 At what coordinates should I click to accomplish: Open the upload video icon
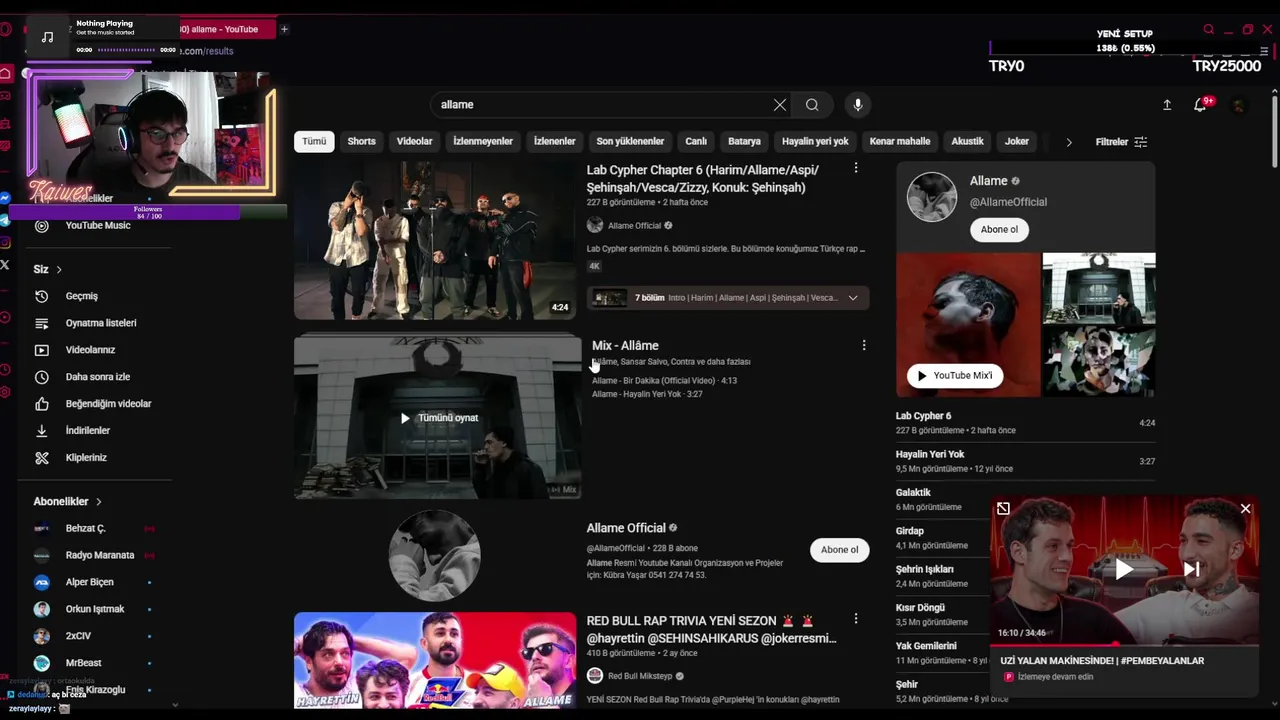coord(1167,105)
